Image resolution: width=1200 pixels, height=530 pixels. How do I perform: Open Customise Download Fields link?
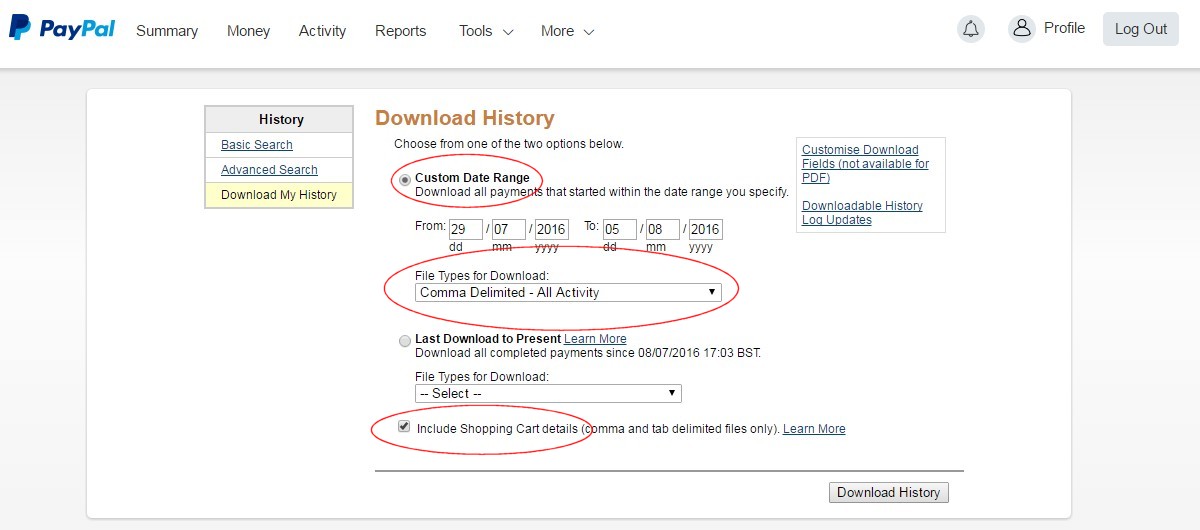click(x=865, y=164)
